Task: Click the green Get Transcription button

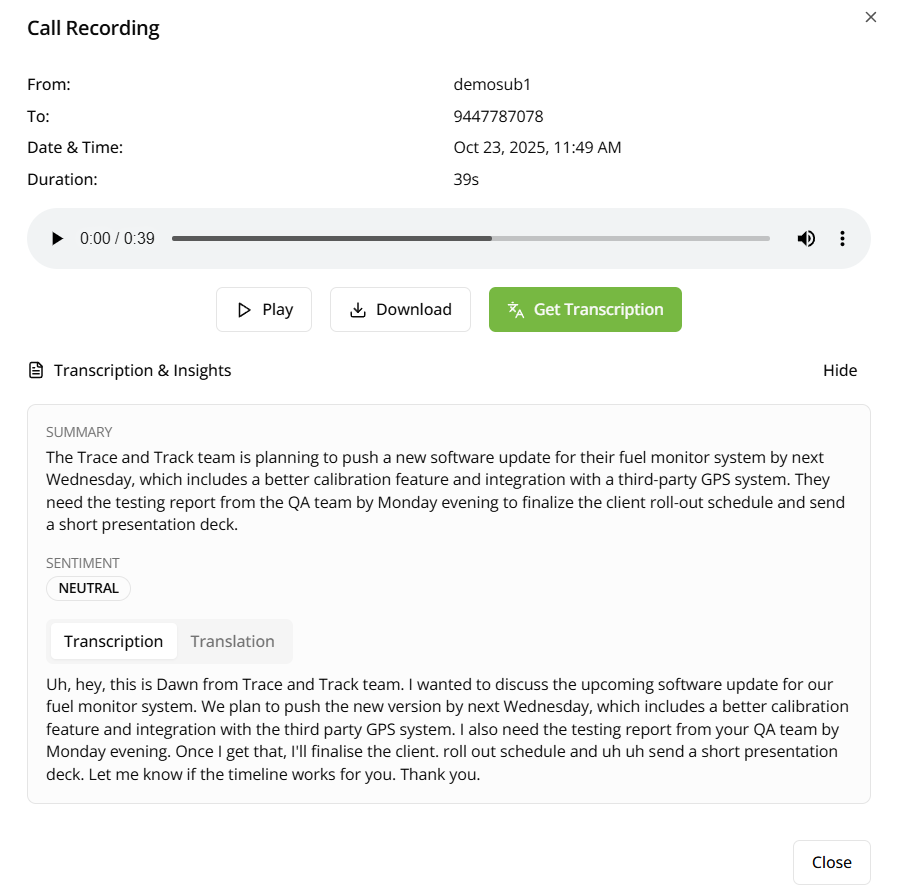Action: [585, 310]
